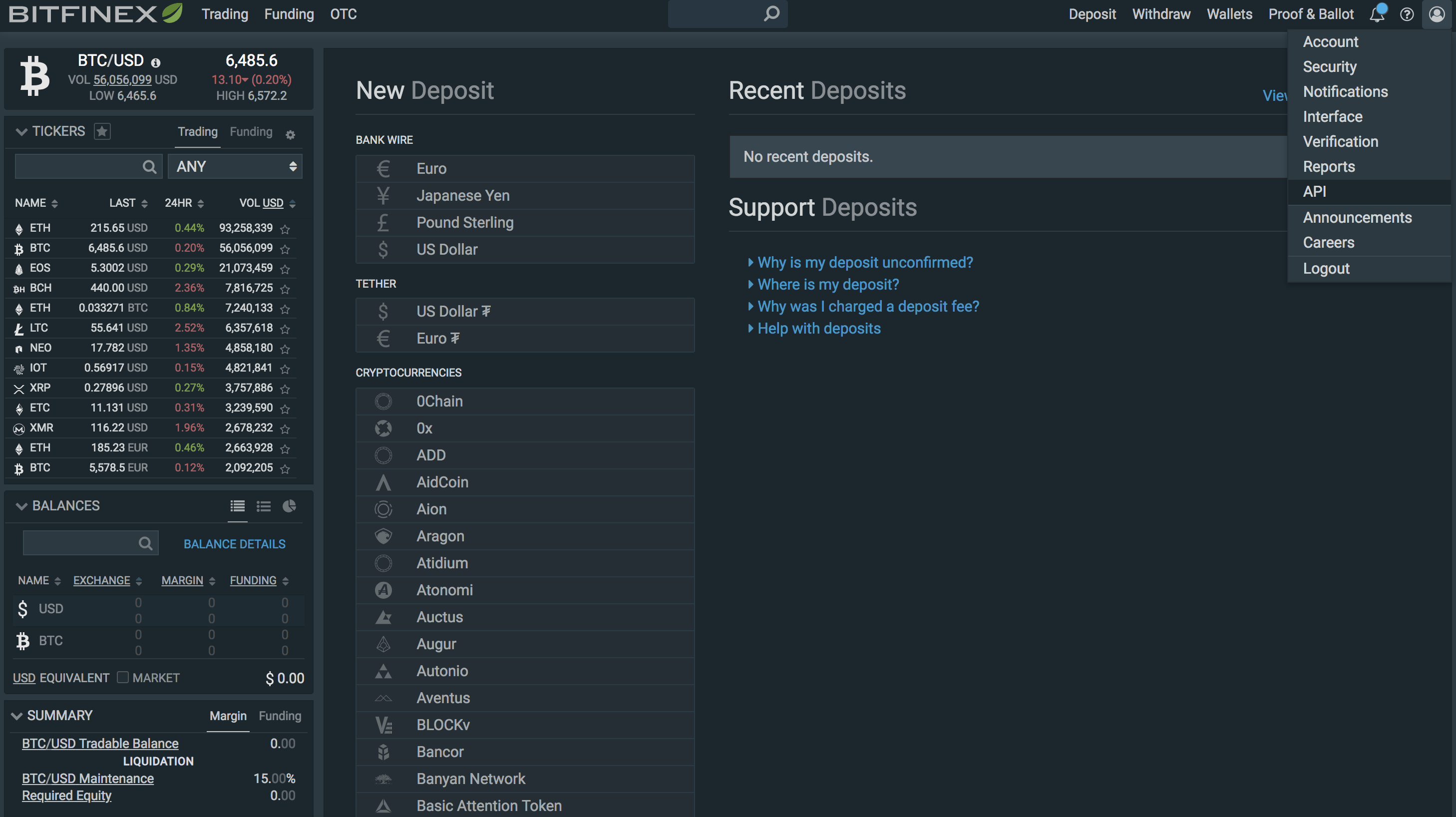Click the Bitfinex logo
The image size is (1456, 817).
[x=95, y=13]
